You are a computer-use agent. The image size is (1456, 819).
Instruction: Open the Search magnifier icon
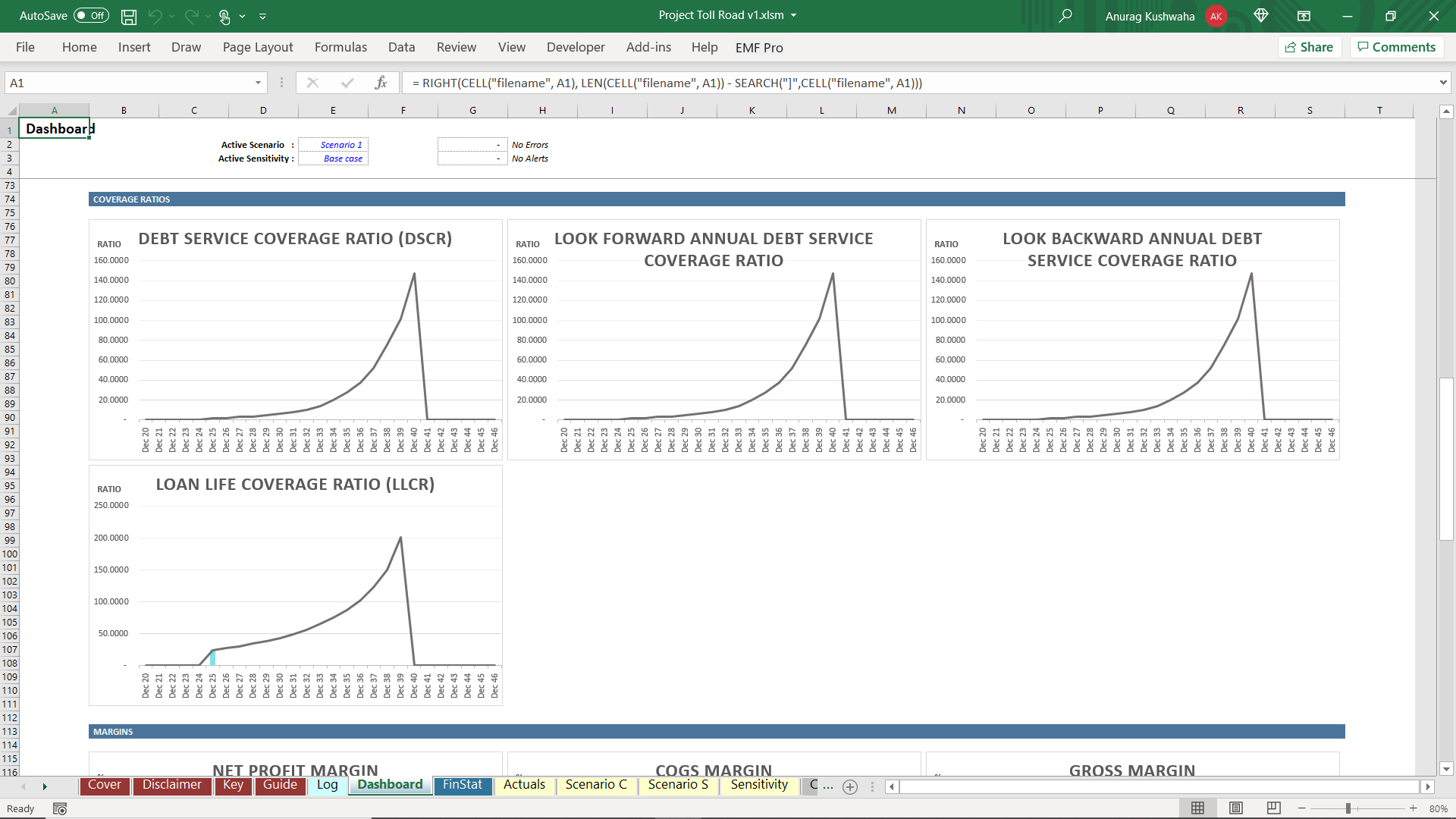1065,16
